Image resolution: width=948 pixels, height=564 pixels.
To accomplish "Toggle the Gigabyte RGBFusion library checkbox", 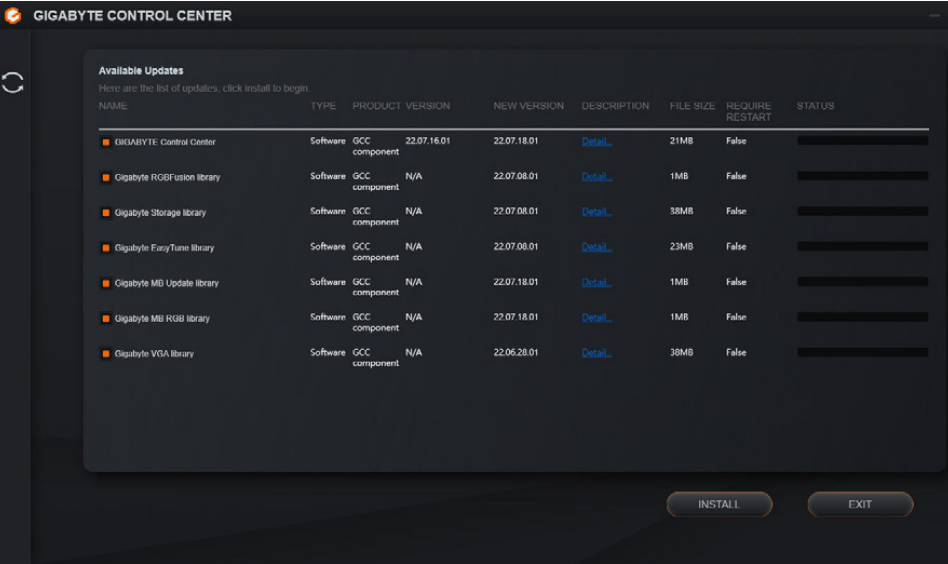I will pos(105,178).
